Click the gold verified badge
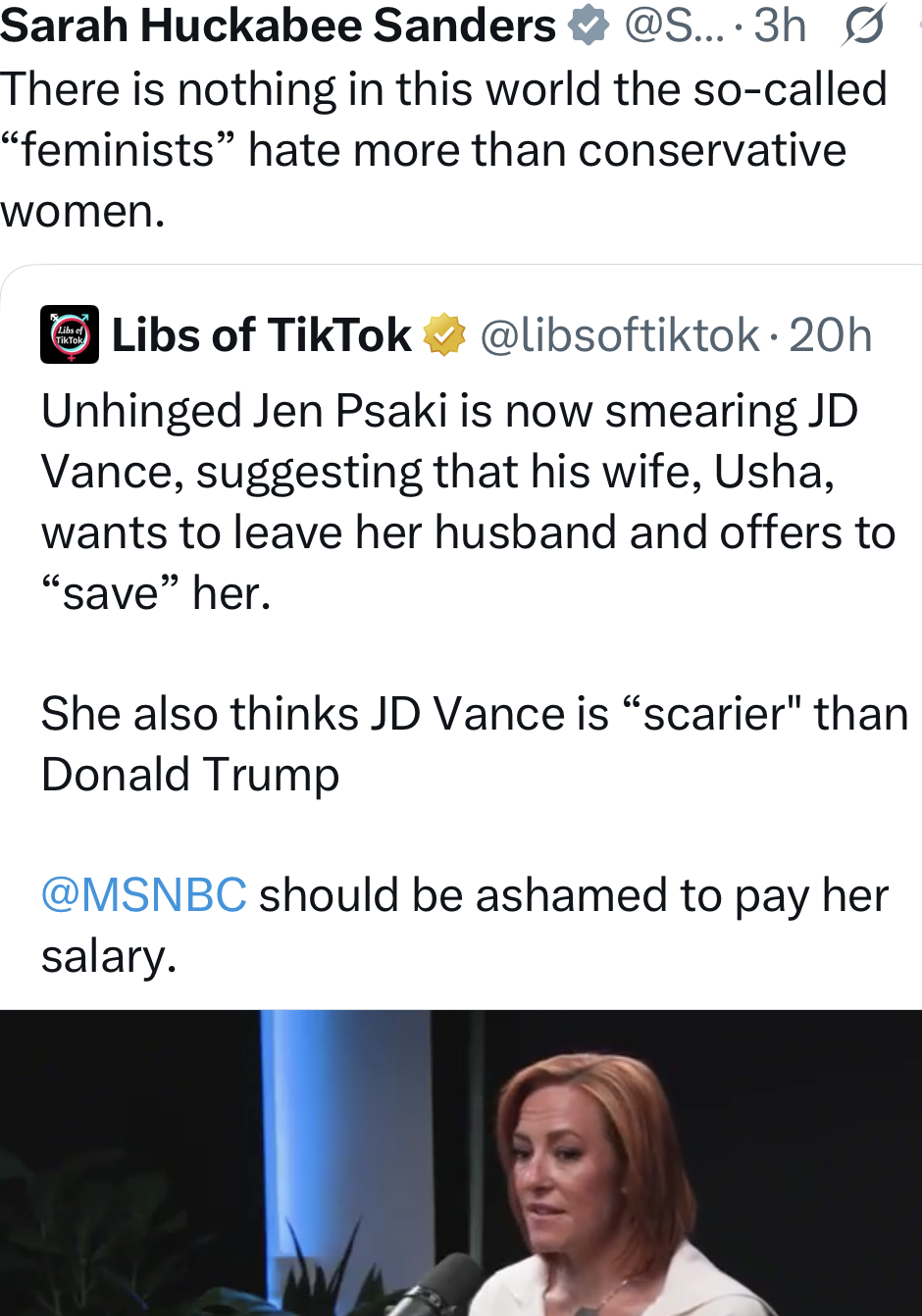 pos(444,335)
